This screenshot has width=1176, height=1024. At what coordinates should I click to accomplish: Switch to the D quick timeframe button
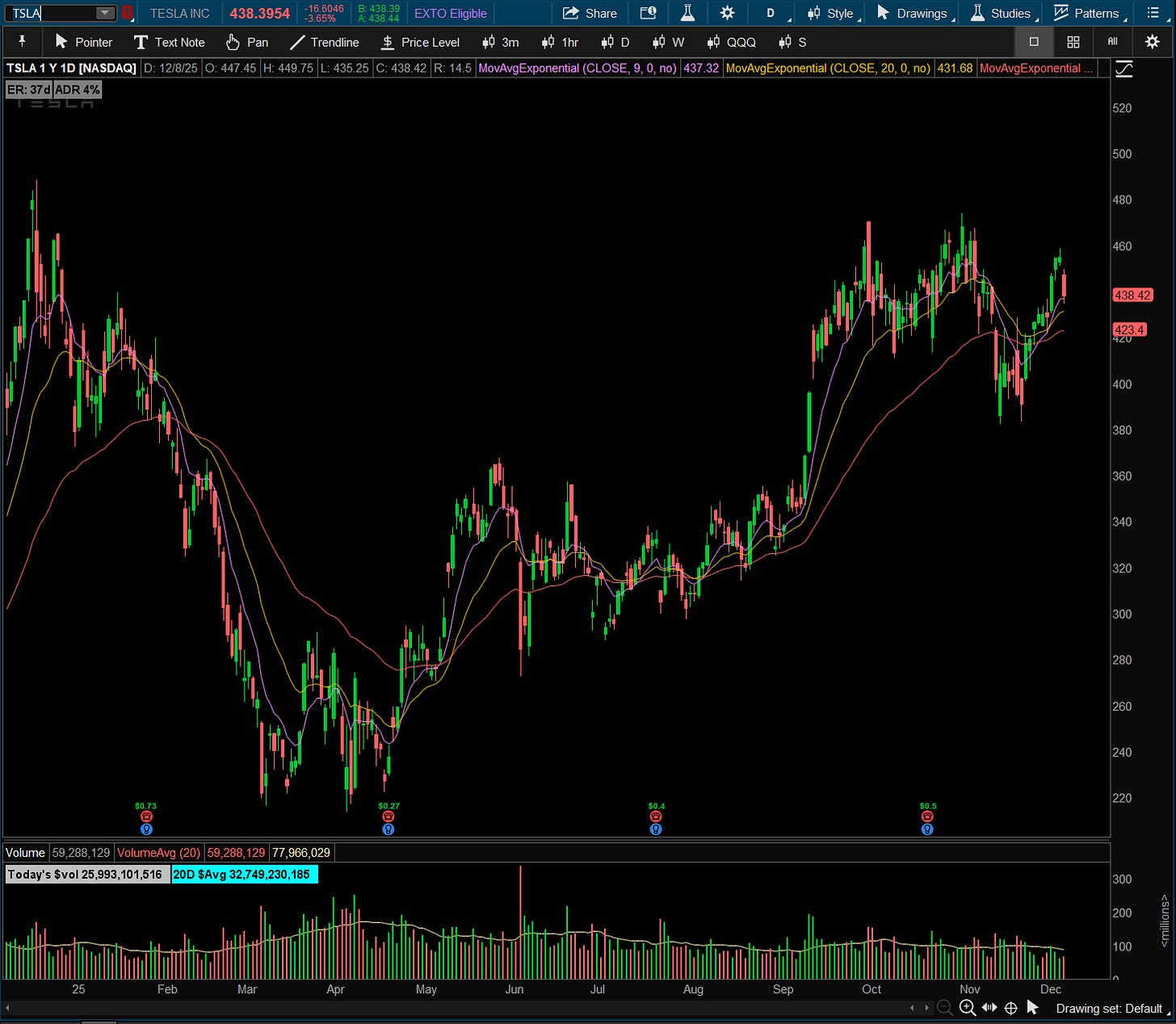point(616,42)
